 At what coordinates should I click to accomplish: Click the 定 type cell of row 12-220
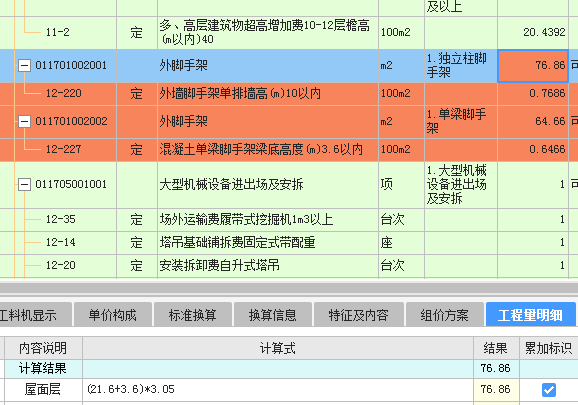coord(136,93)
